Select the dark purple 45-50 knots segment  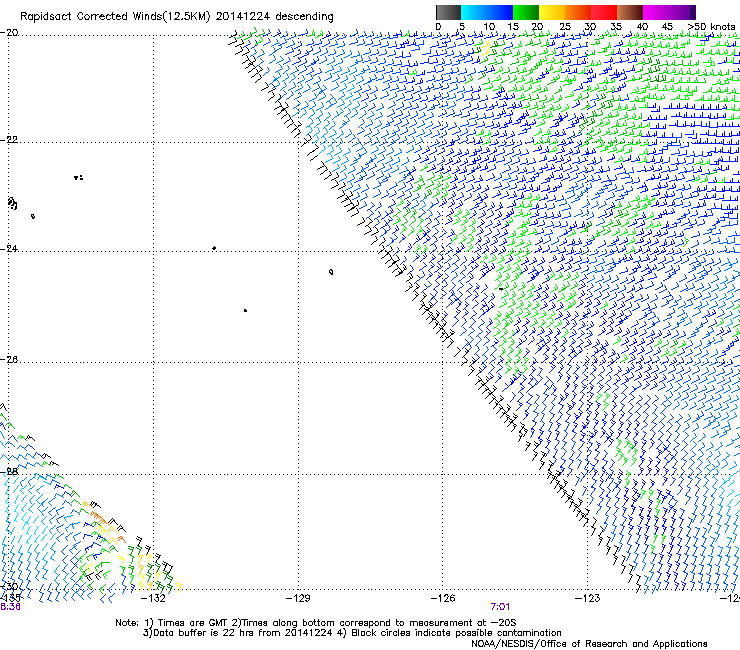[682, 12]
